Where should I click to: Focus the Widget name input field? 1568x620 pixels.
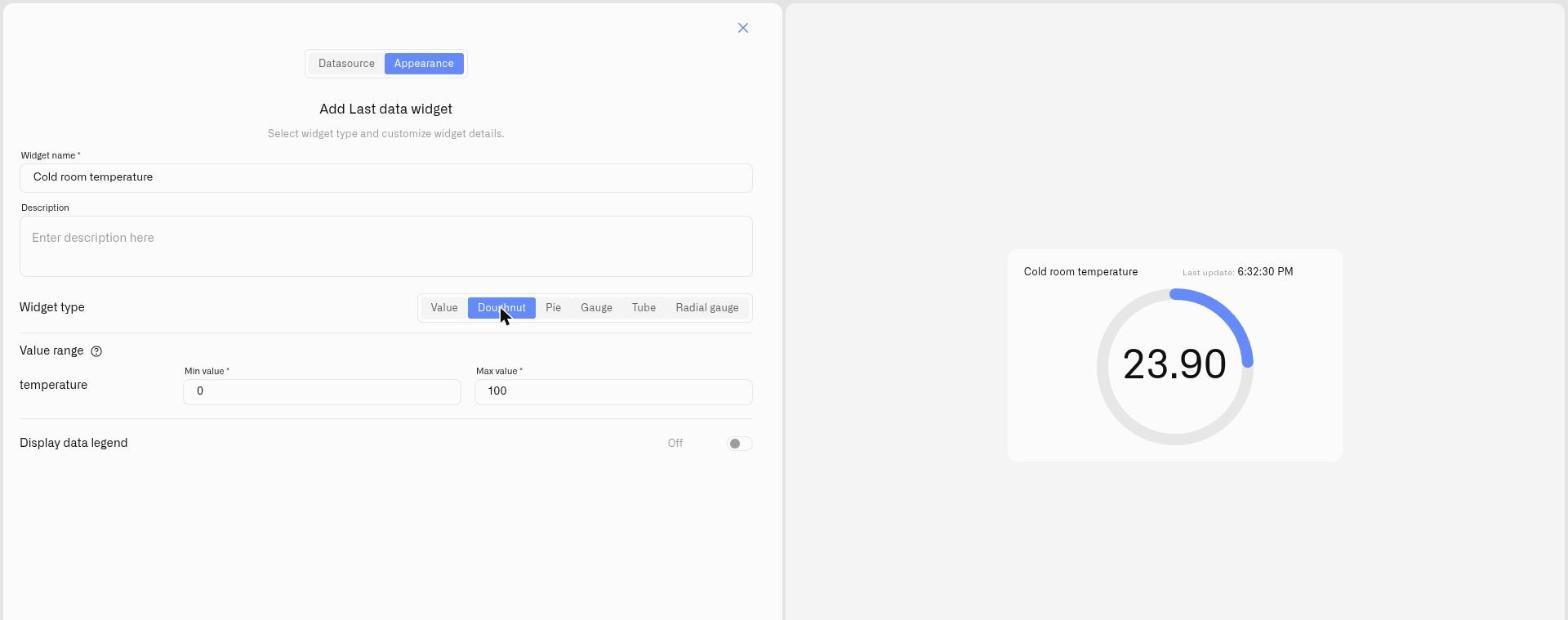(x=386, y=178)
